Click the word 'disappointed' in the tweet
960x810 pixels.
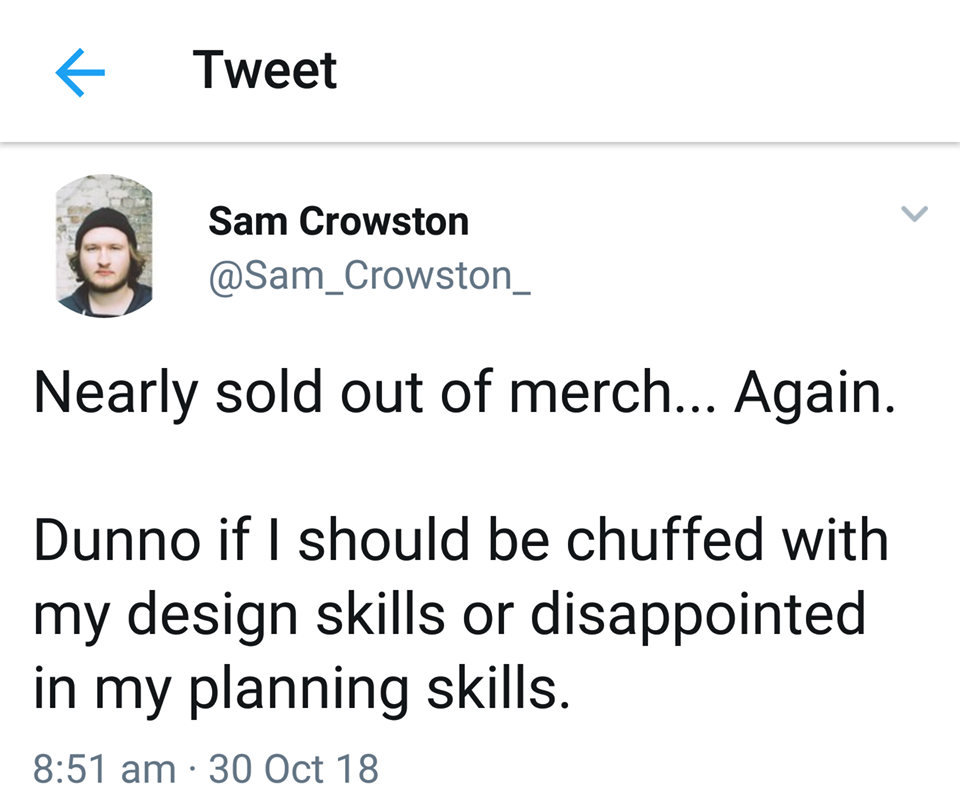[x=697, y=615]
